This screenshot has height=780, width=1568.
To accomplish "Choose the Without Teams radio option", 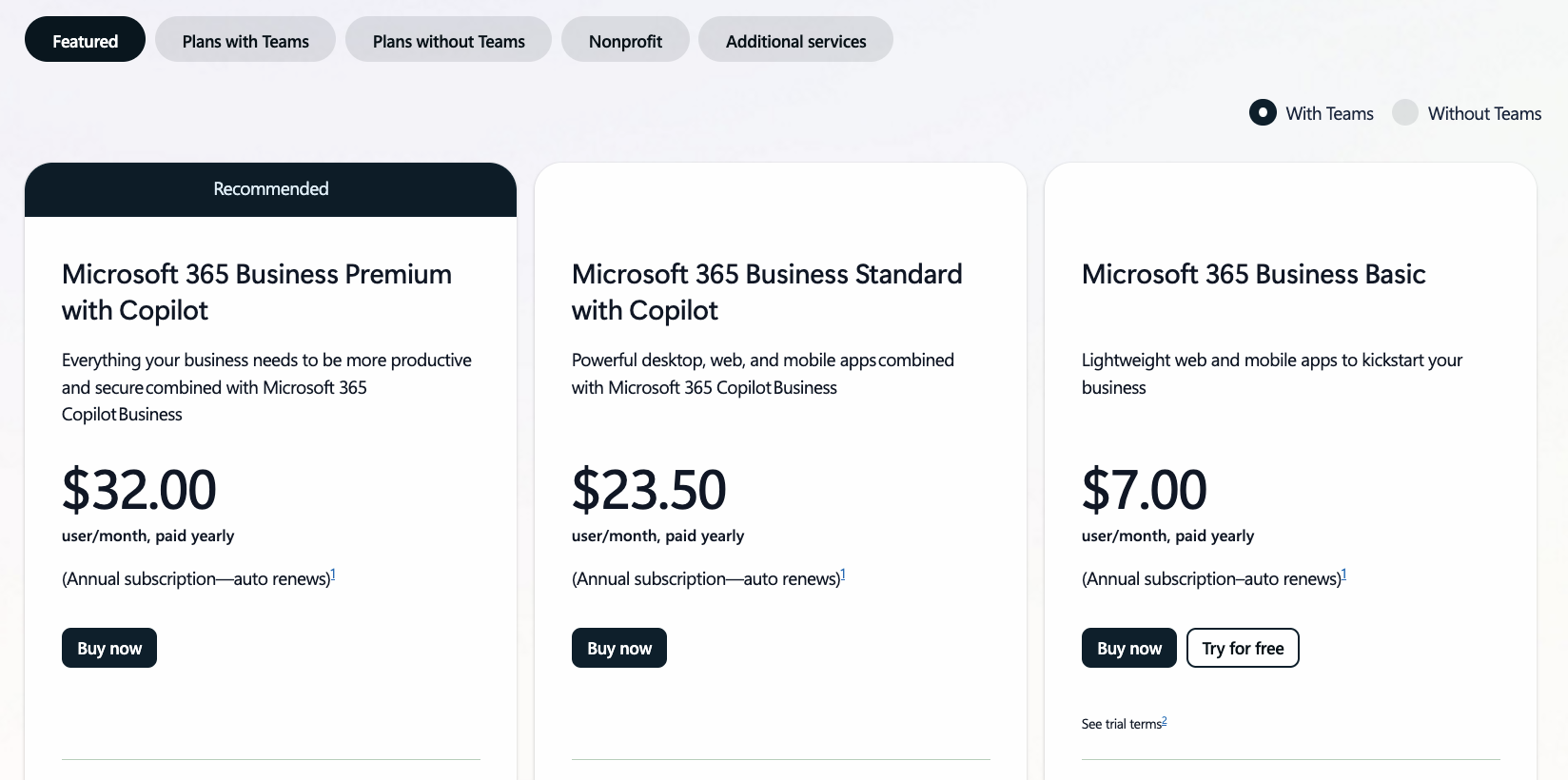I will (x=1405, y=113).
